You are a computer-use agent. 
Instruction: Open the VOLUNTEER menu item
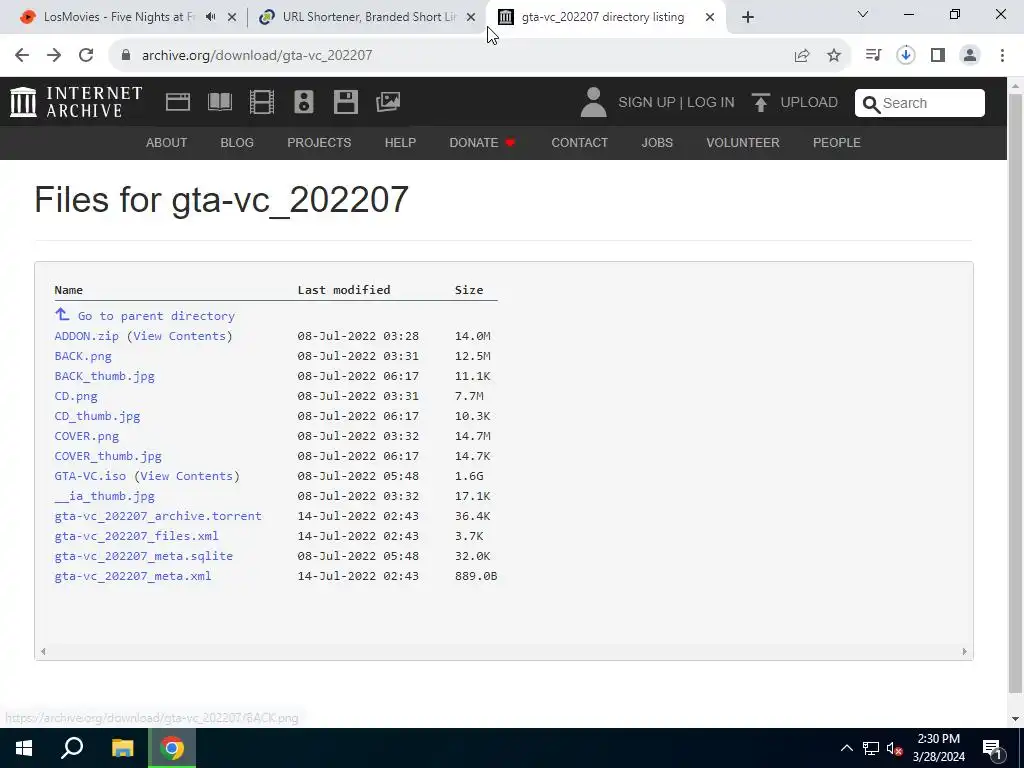[x=743, y=142]
